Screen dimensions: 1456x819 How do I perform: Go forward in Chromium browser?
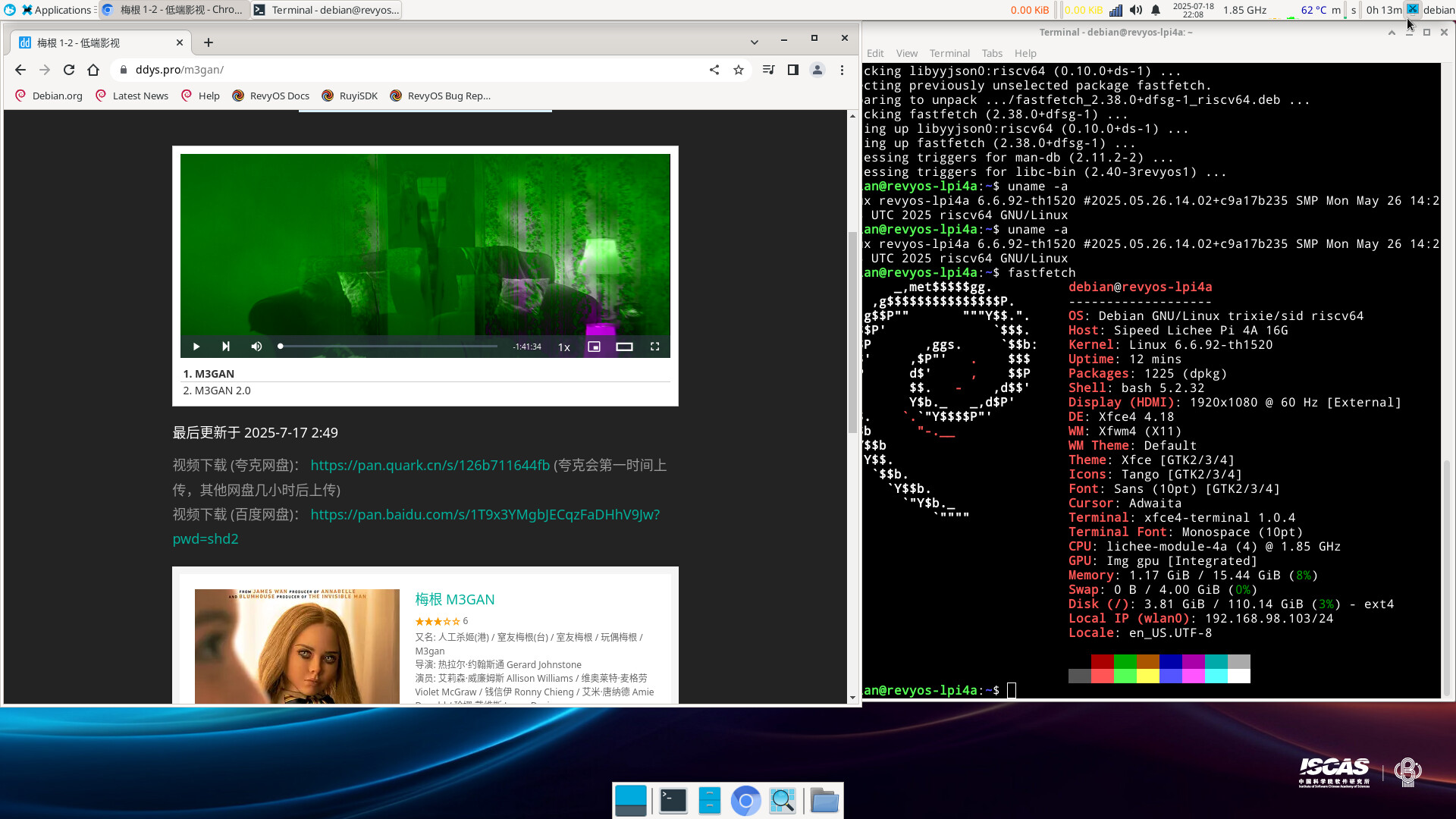point(45,70)
